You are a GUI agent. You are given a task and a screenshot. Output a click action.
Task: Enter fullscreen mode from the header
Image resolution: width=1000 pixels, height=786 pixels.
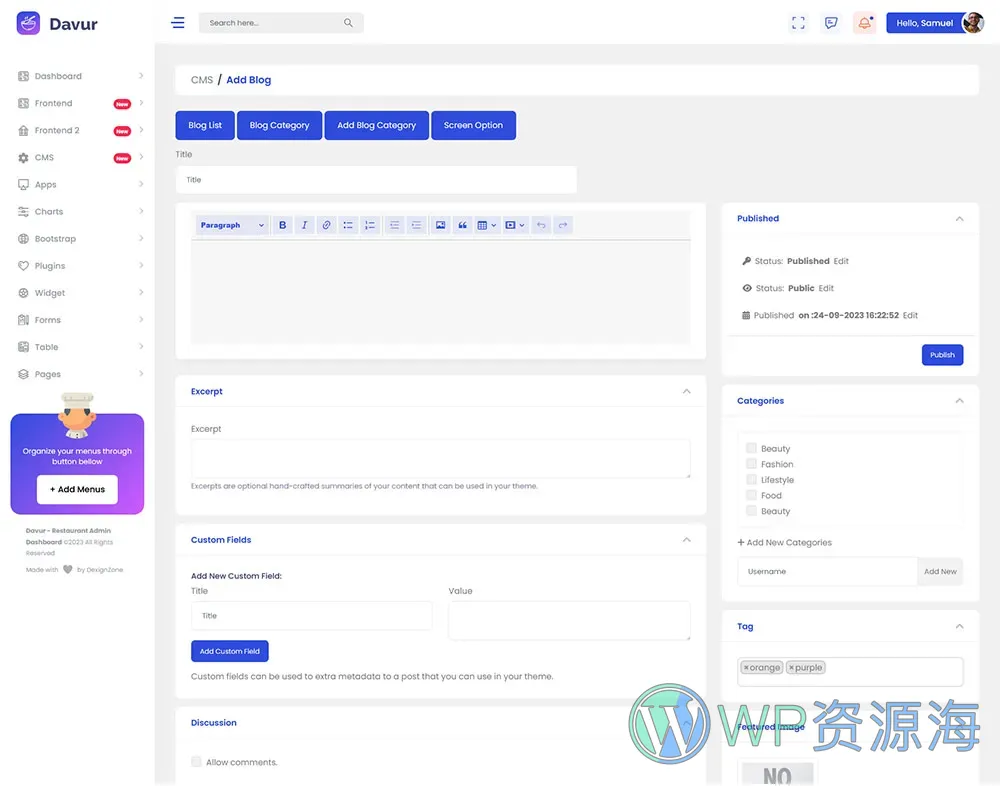click(x=798, y=22)
